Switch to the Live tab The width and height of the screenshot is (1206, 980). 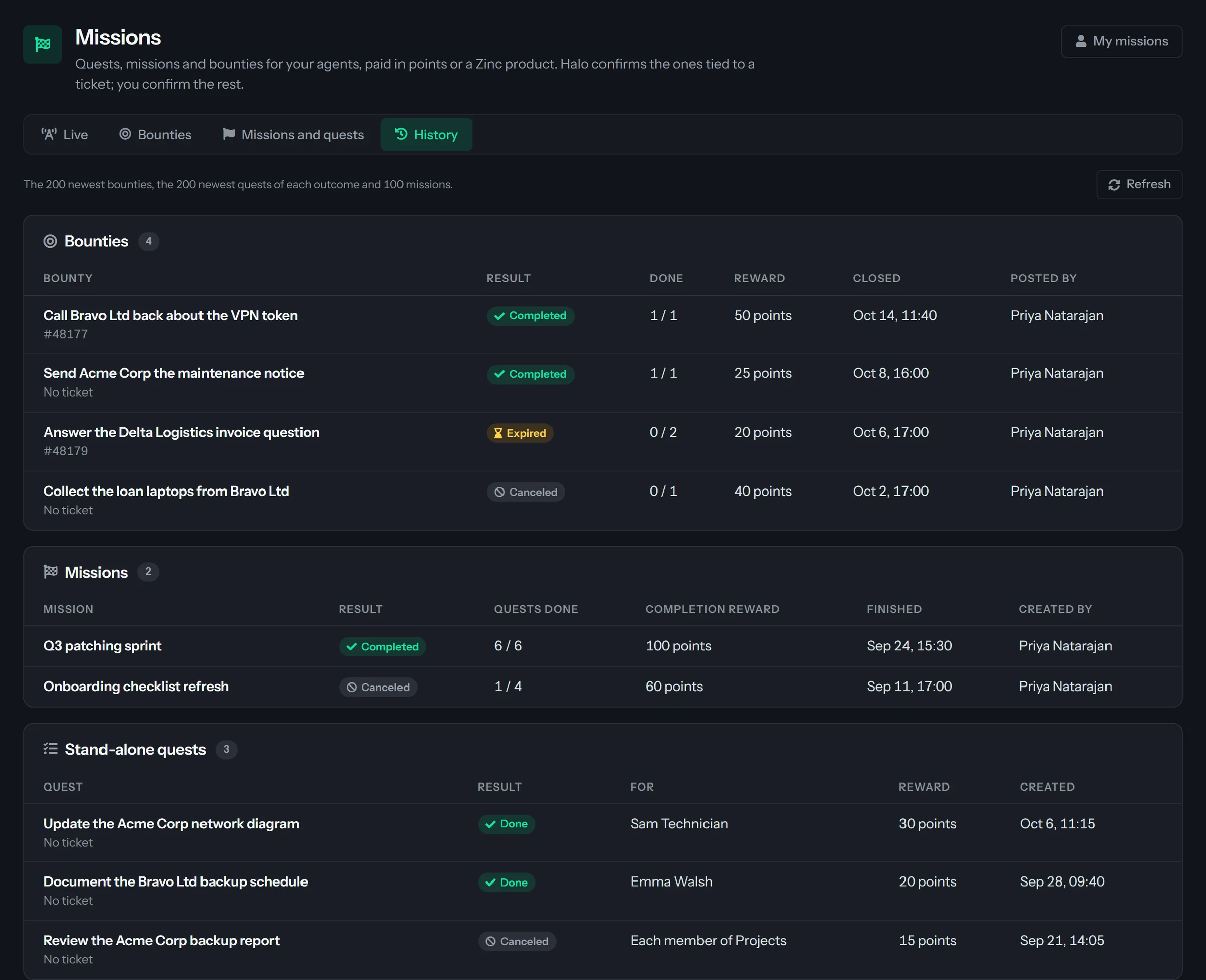pyautogui.click(x=65, y=134)
